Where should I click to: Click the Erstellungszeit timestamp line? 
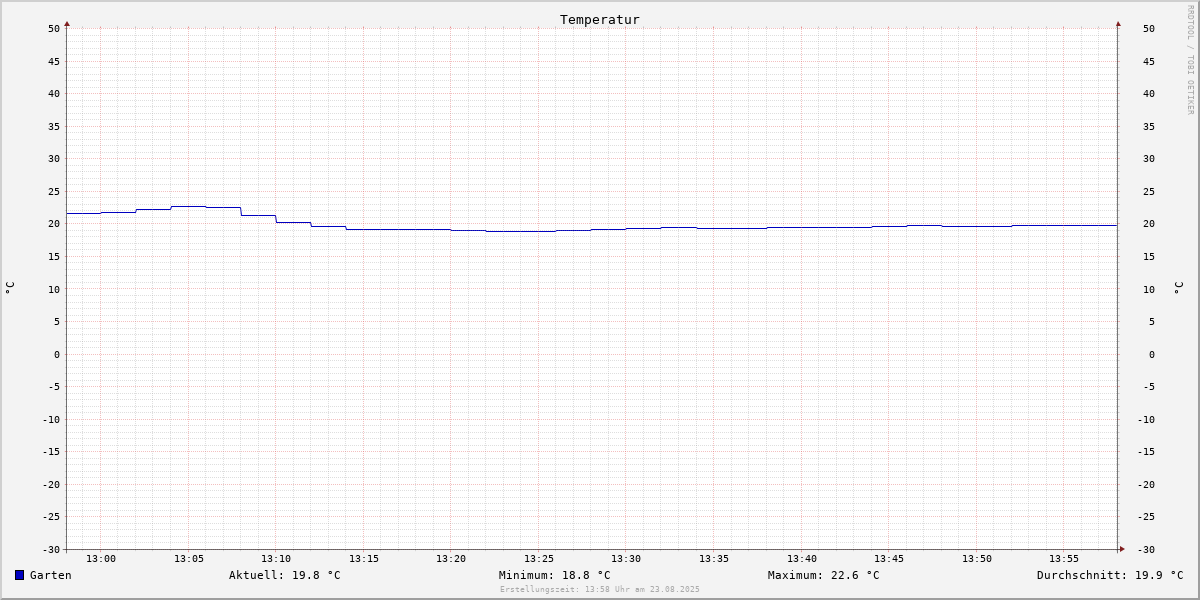[x=600, y=589]
